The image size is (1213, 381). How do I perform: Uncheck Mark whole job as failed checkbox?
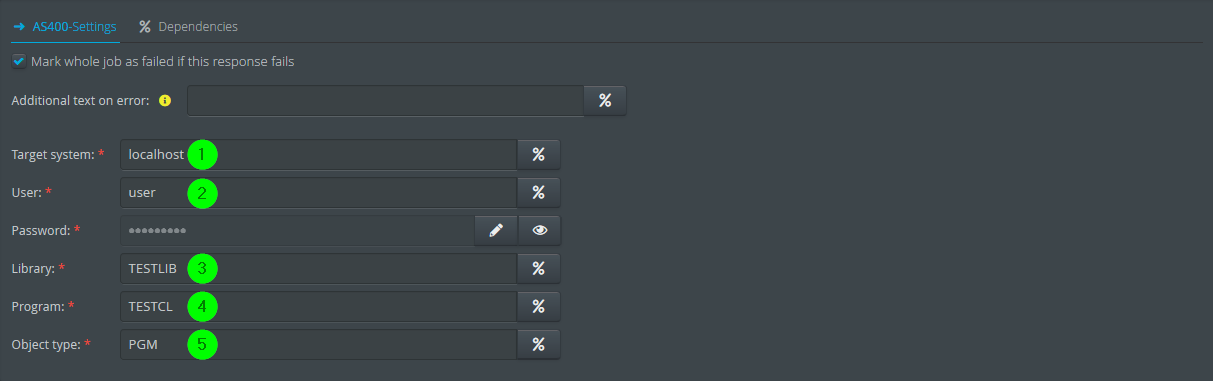18,62
